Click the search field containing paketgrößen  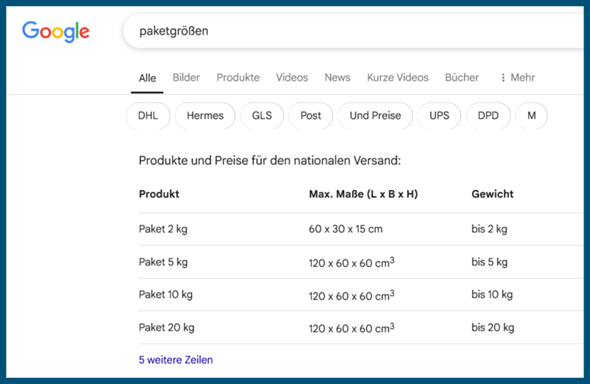pyautogui.click(x=354, y=31)
